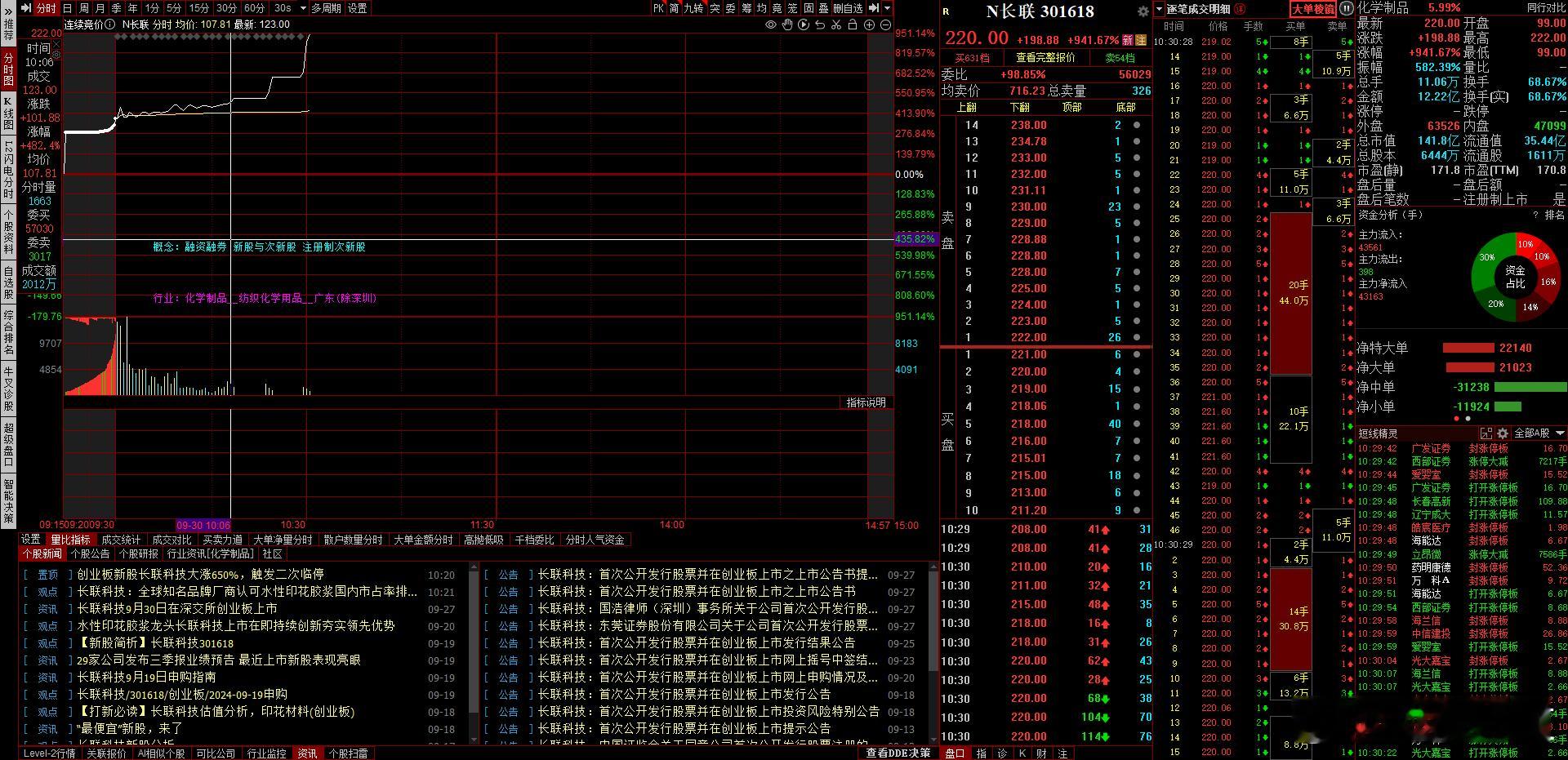The width and height of the screenshot is (1568, 760).
Task: Click the undo arrow icon above the chart
Action: pos(820,24)
